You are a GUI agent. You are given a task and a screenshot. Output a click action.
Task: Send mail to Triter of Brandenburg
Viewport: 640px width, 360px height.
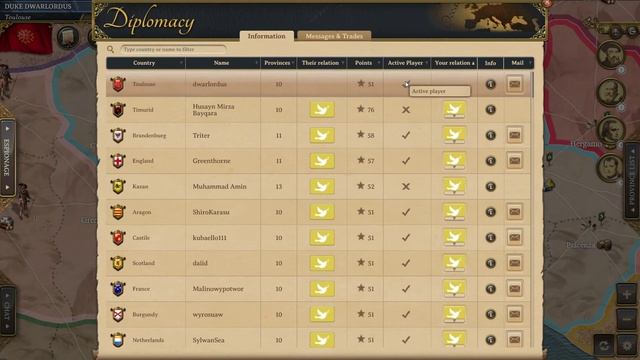point(515,135)
